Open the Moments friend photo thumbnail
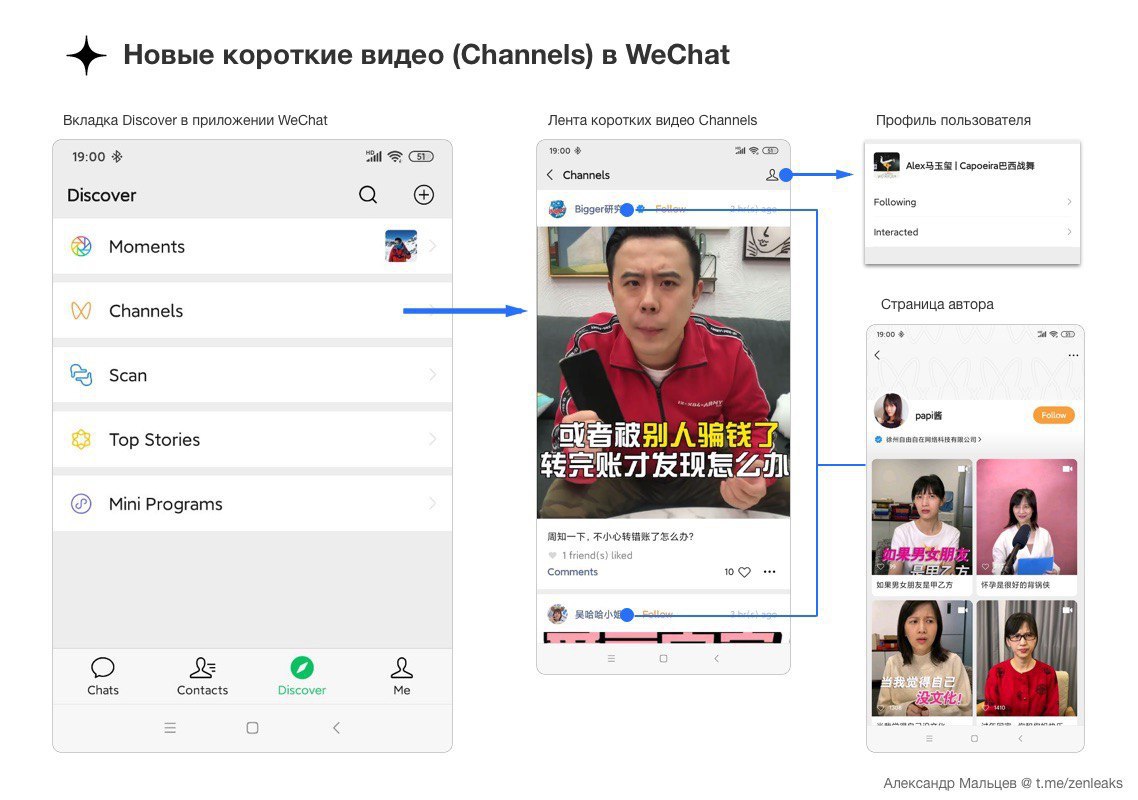Viewport: 1138px width, 800px height. coord(401,245)
